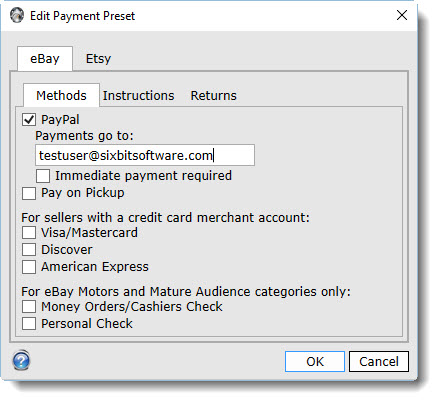Viewport: 439px width, 402px height.
Task: Tick the Pay on Pickup checkbox
Action: click(29, 193)
